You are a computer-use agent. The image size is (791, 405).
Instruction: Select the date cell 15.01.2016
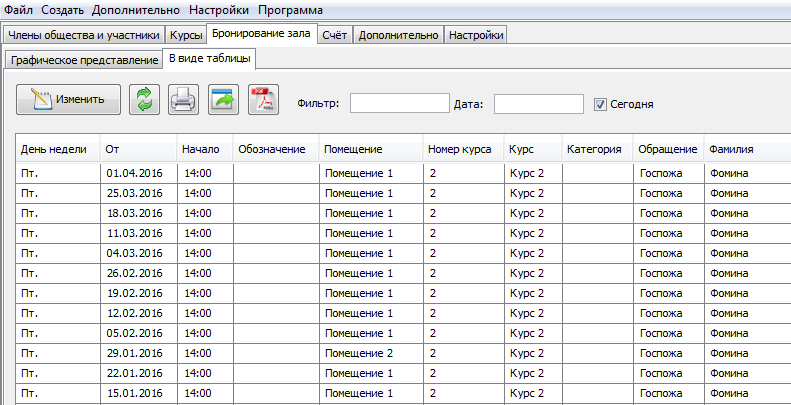coord(139,393)
